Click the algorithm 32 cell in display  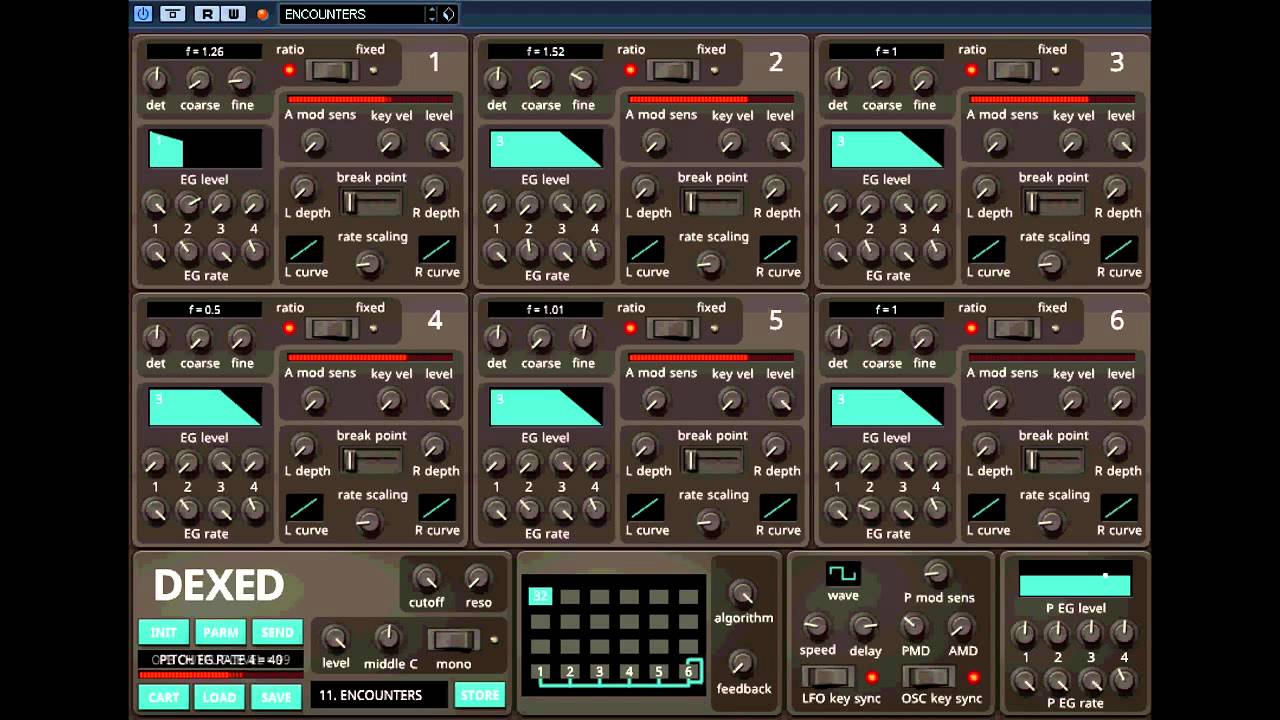pyautogui.click(x=540, y=596)
